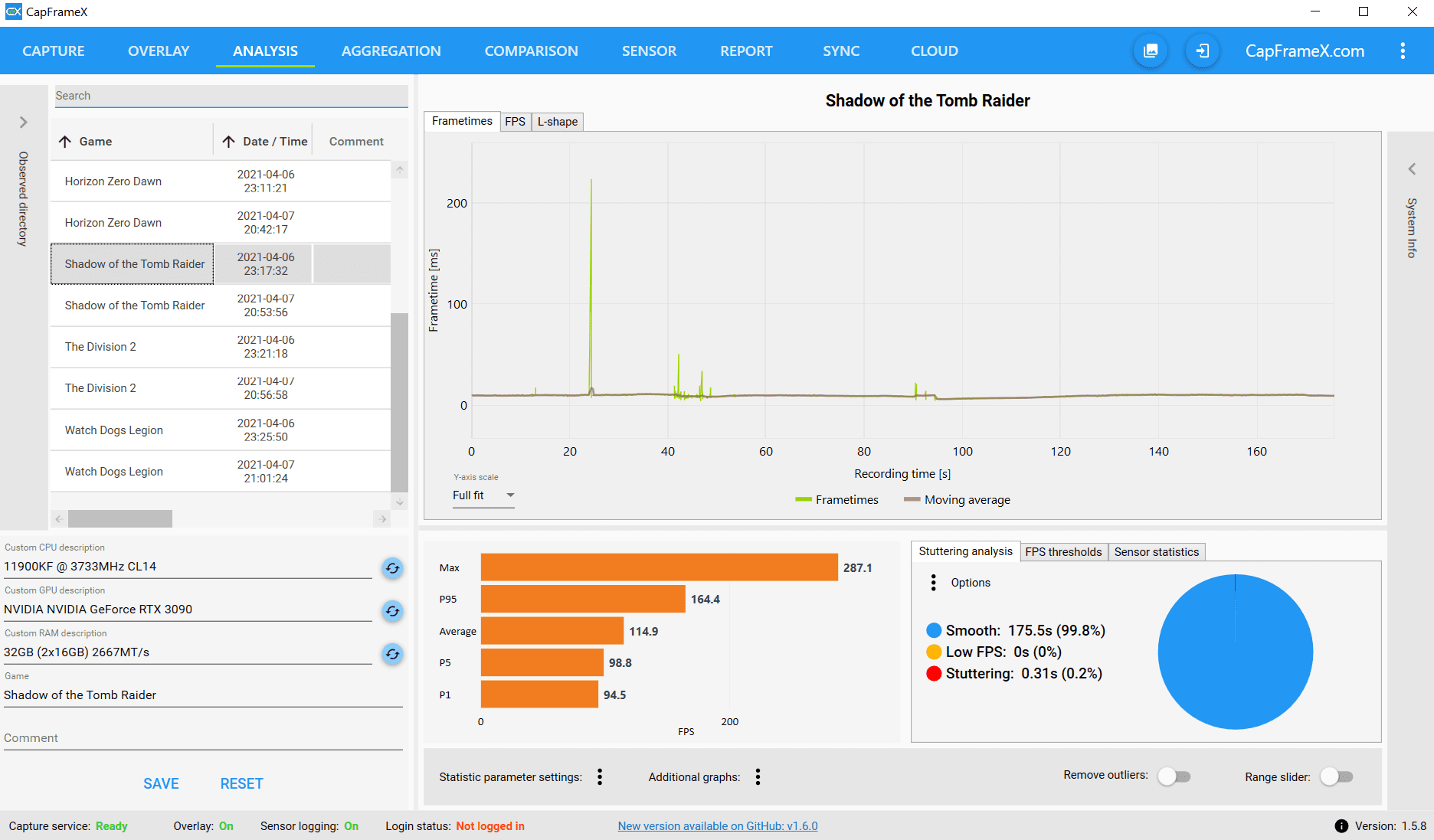
Task: Refresh the custom CPU description
Action: point(392,568)
